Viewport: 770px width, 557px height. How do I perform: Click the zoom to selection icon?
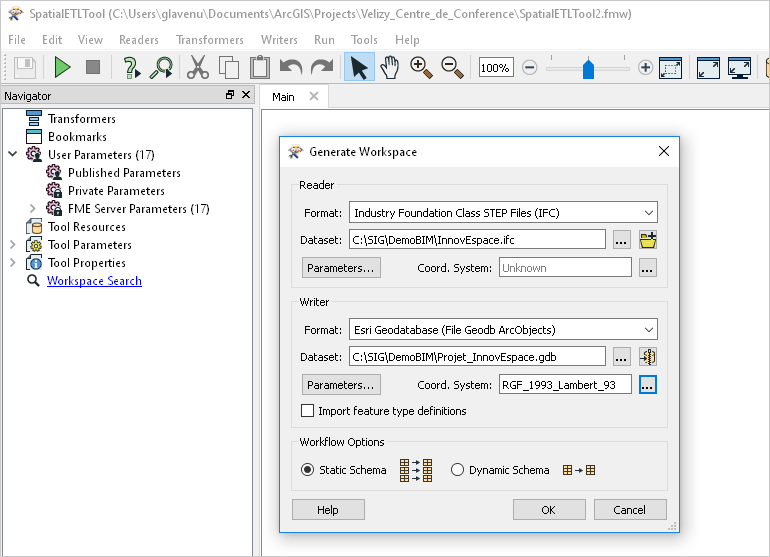tap(670, 68)
